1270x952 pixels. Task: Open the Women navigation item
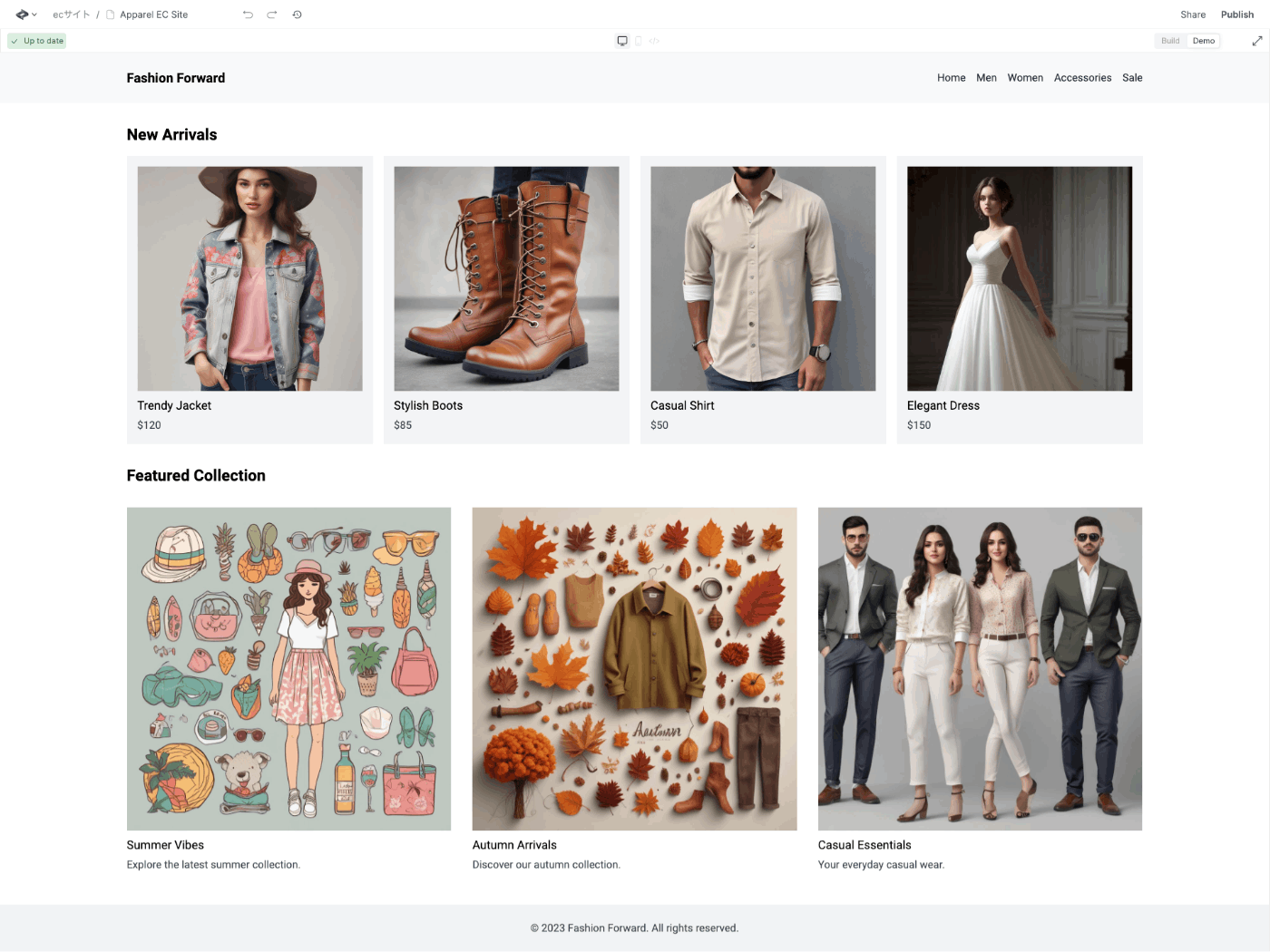(1025, 78)
